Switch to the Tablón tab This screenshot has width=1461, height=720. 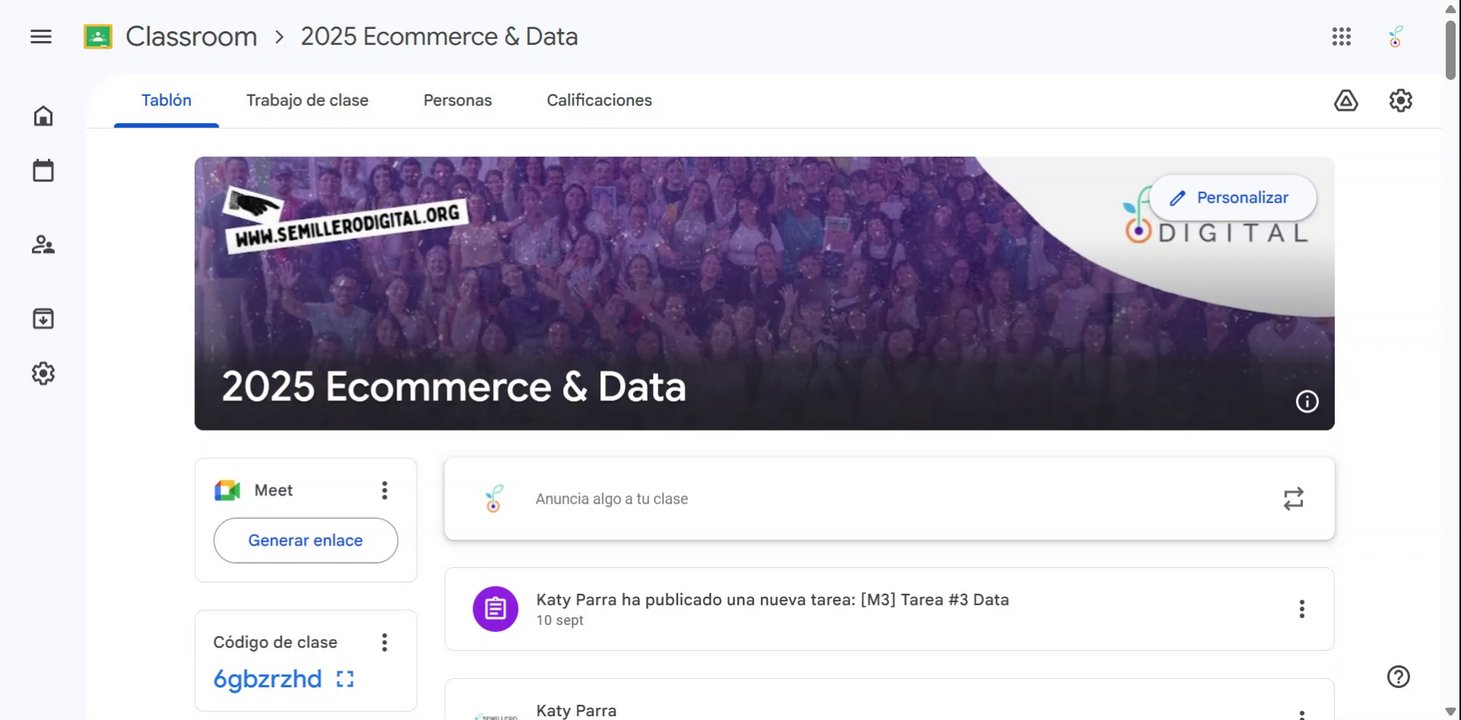coord(166,101)
